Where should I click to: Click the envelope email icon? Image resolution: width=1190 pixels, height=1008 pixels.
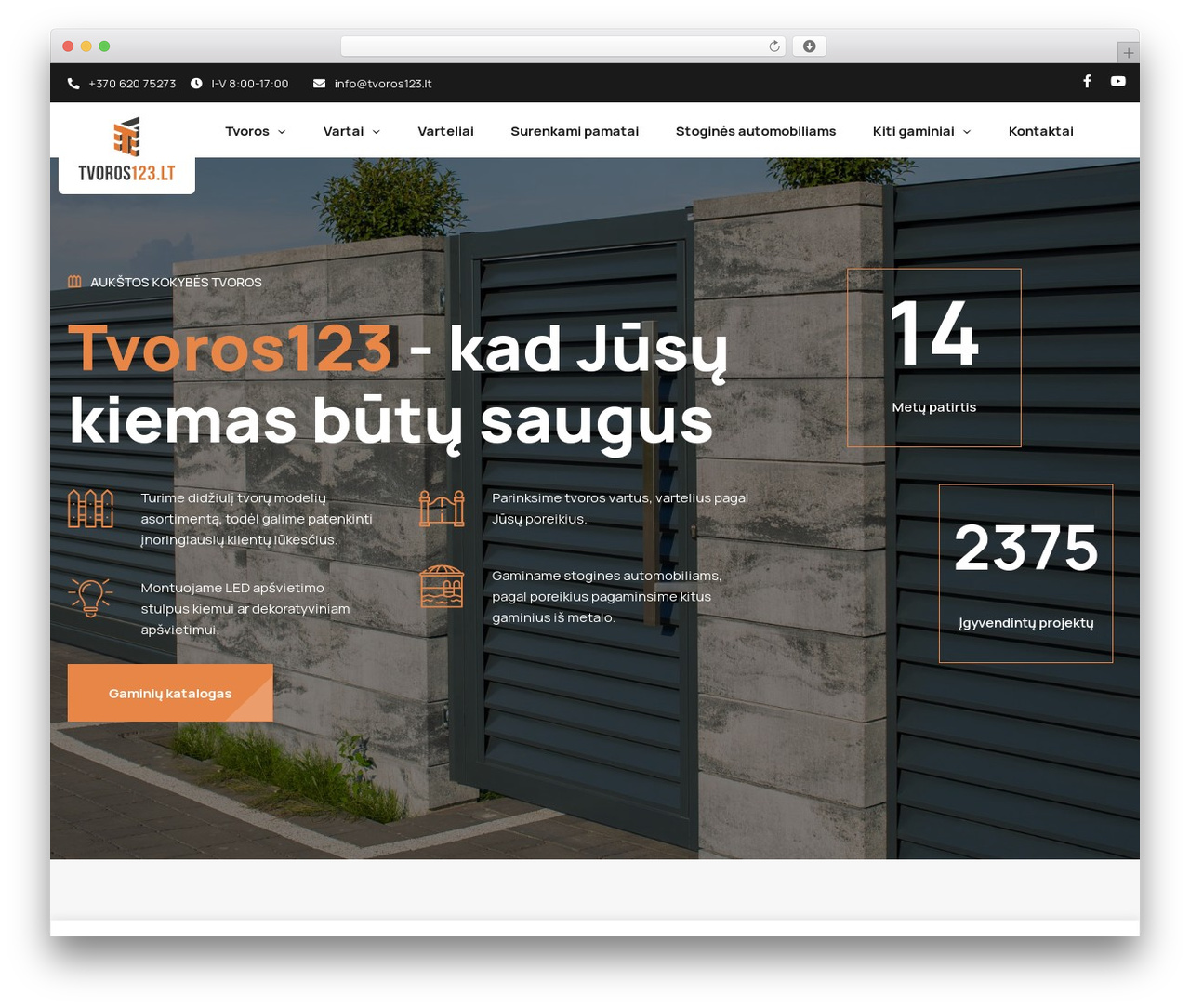coord(319,84)
